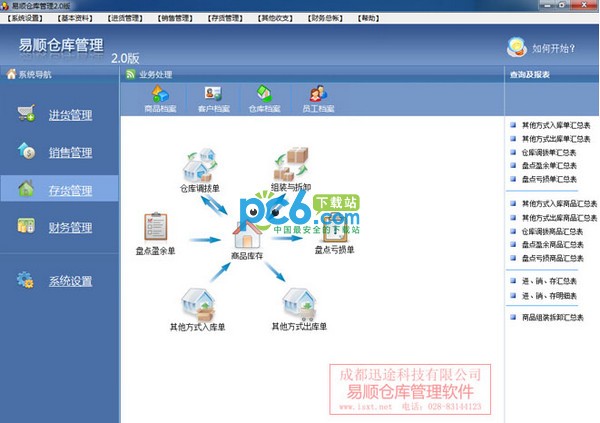
Task: Open the 【财务总帐】 menu
Action: (x=325, y=18)
